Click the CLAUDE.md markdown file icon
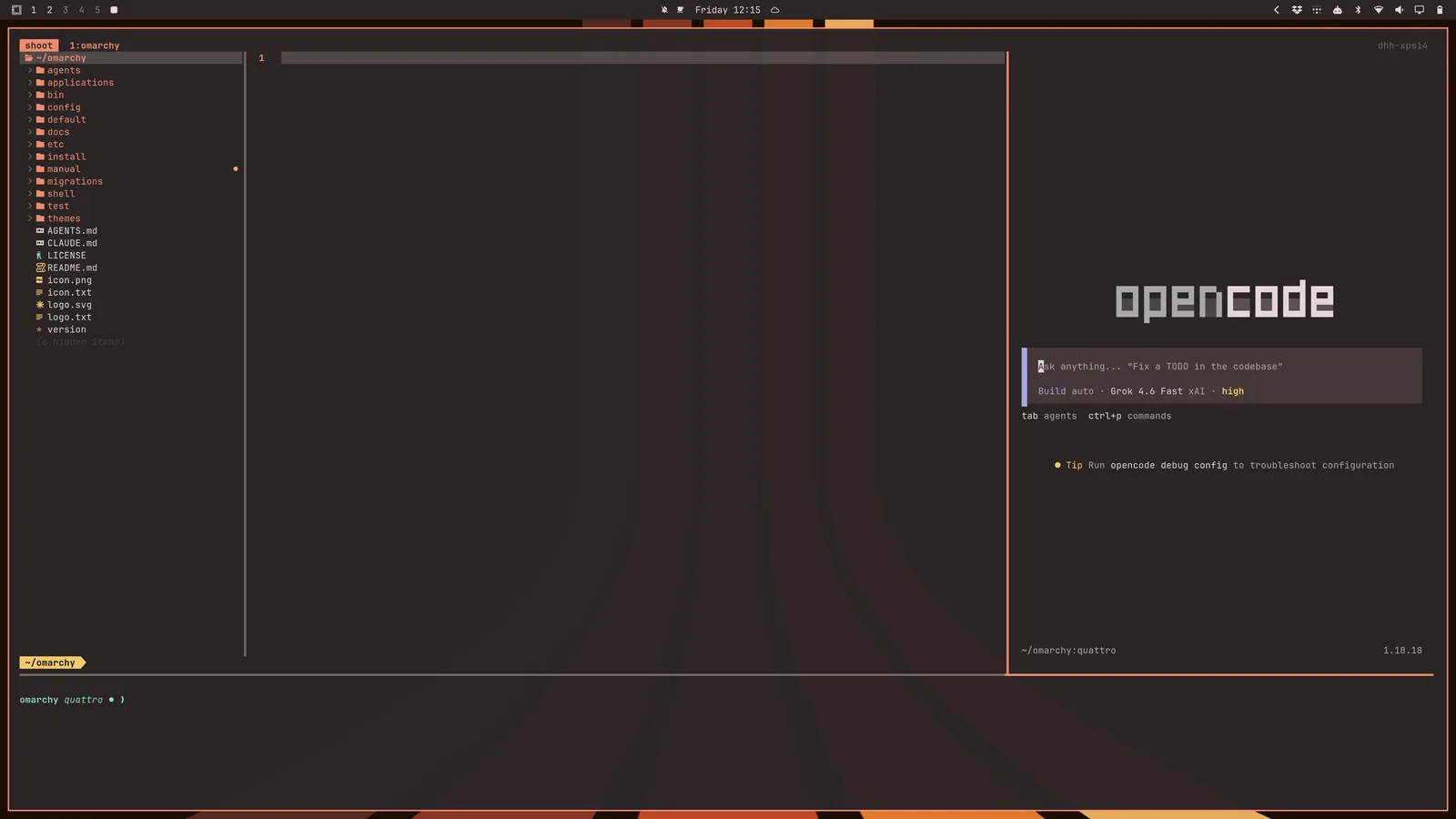Screen dimensions: 1456x819 click(40, 243)
